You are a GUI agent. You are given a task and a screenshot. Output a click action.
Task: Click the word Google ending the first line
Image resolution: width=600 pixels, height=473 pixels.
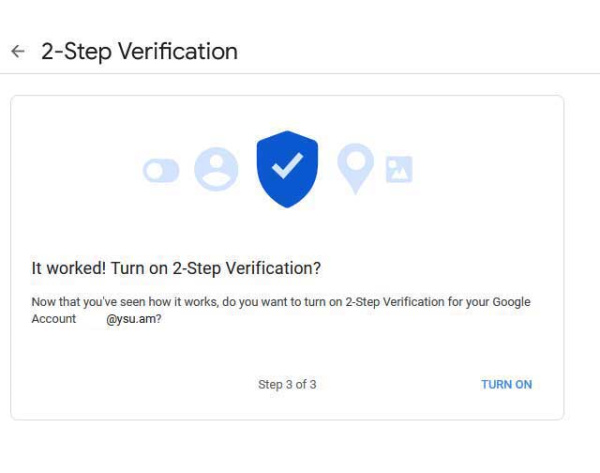pyautogui.click(x=511, y=302)
